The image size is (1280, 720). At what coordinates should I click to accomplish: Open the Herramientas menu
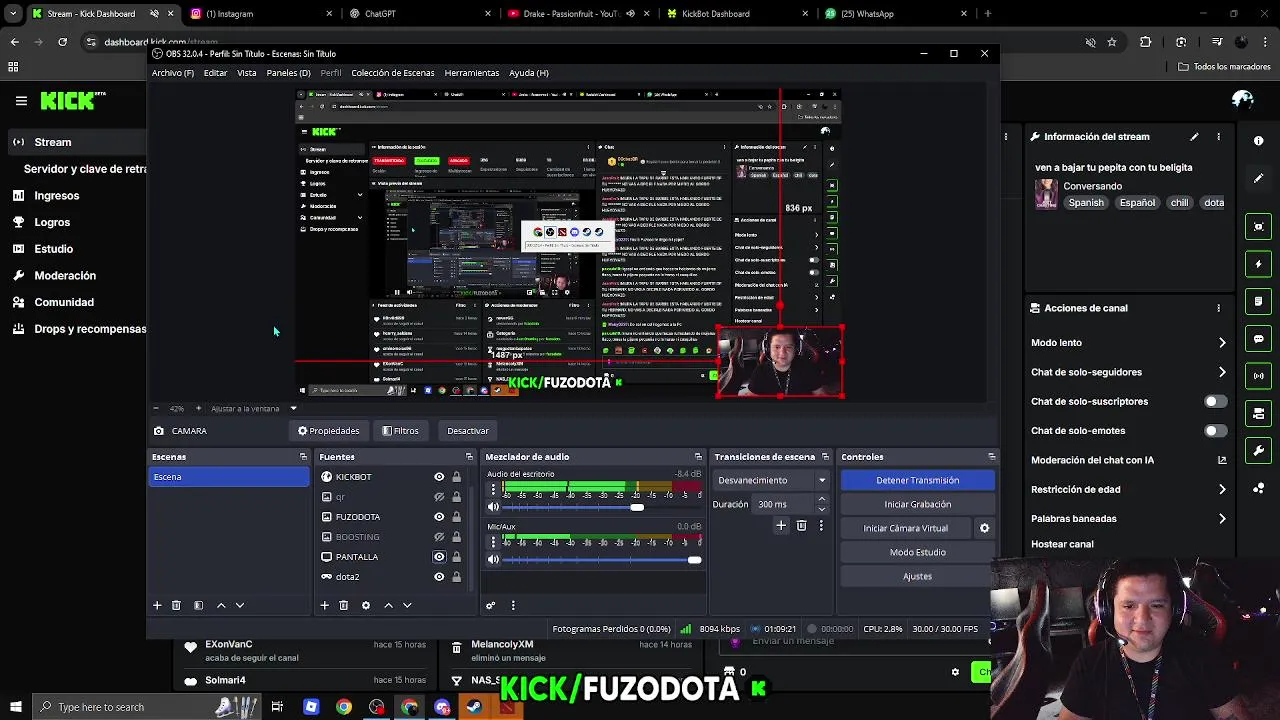click(472, 73)
